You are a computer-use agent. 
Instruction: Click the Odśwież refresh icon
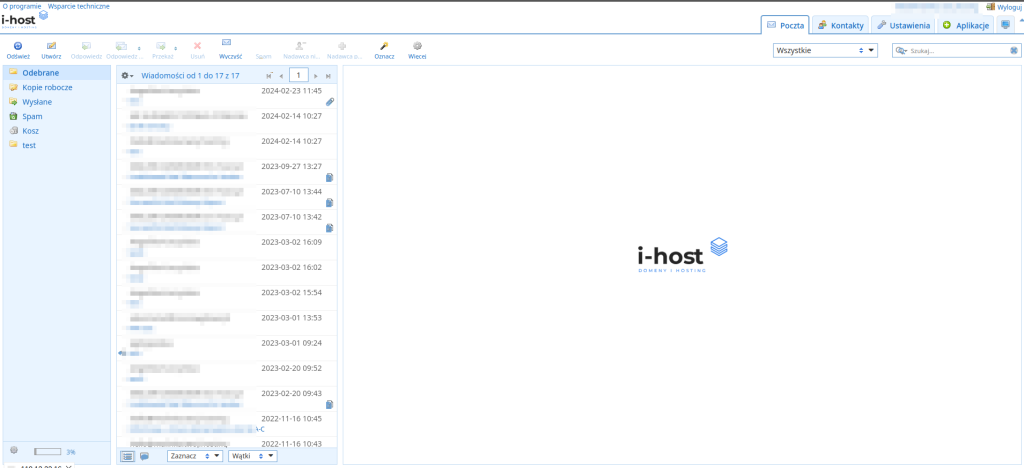[x=18, y=46]
